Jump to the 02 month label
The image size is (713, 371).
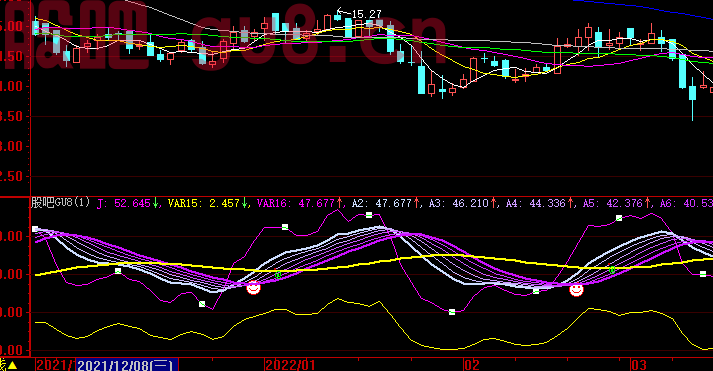click(x=472, y=365)
